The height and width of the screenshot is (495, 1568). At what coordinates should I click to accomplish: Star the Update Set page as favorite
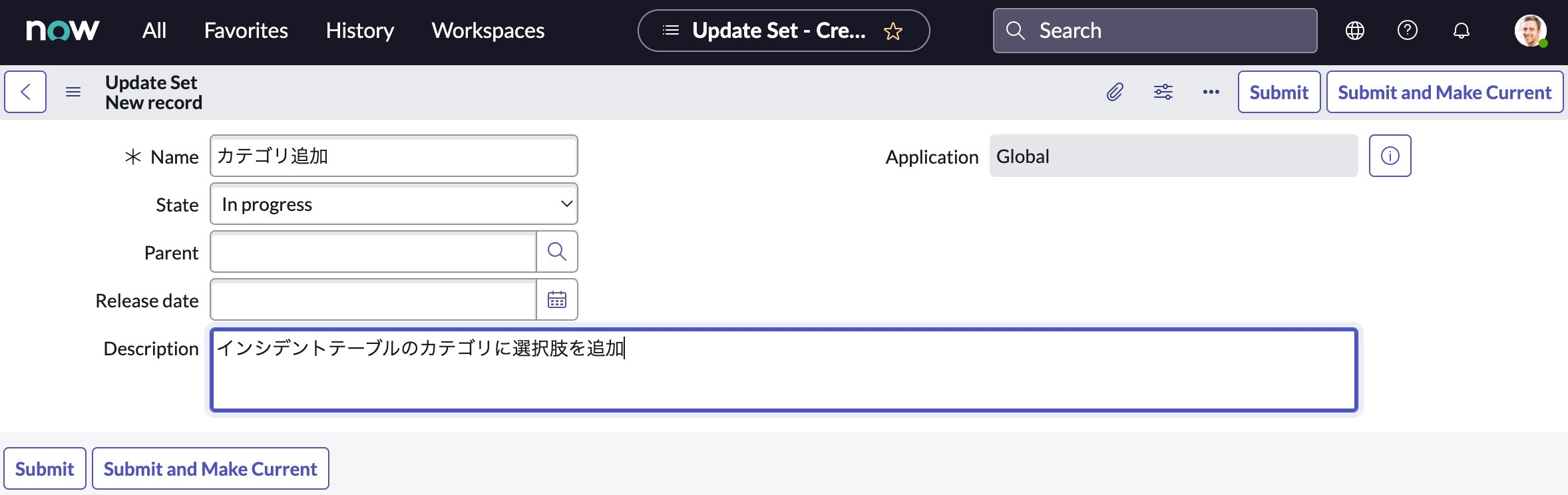click(892, 31)
